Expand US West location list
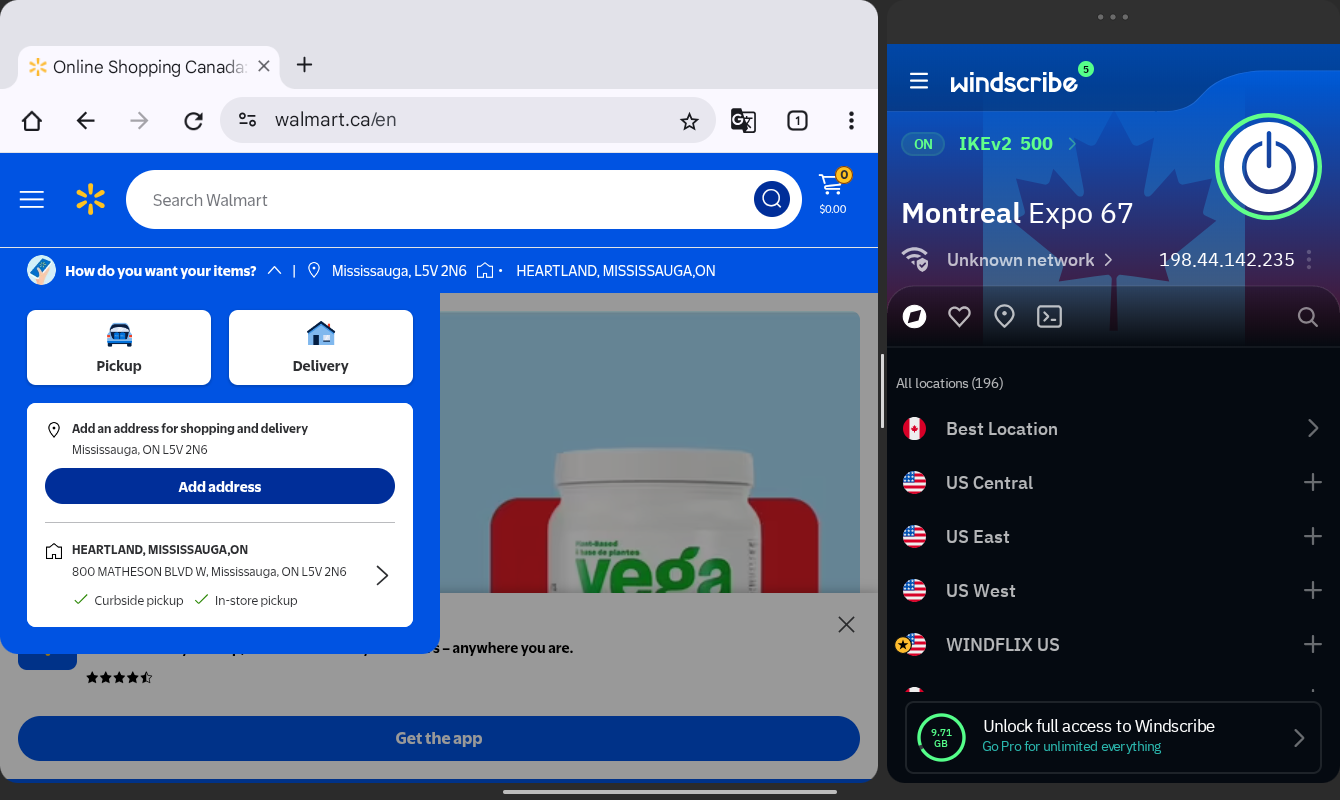 1313,591
